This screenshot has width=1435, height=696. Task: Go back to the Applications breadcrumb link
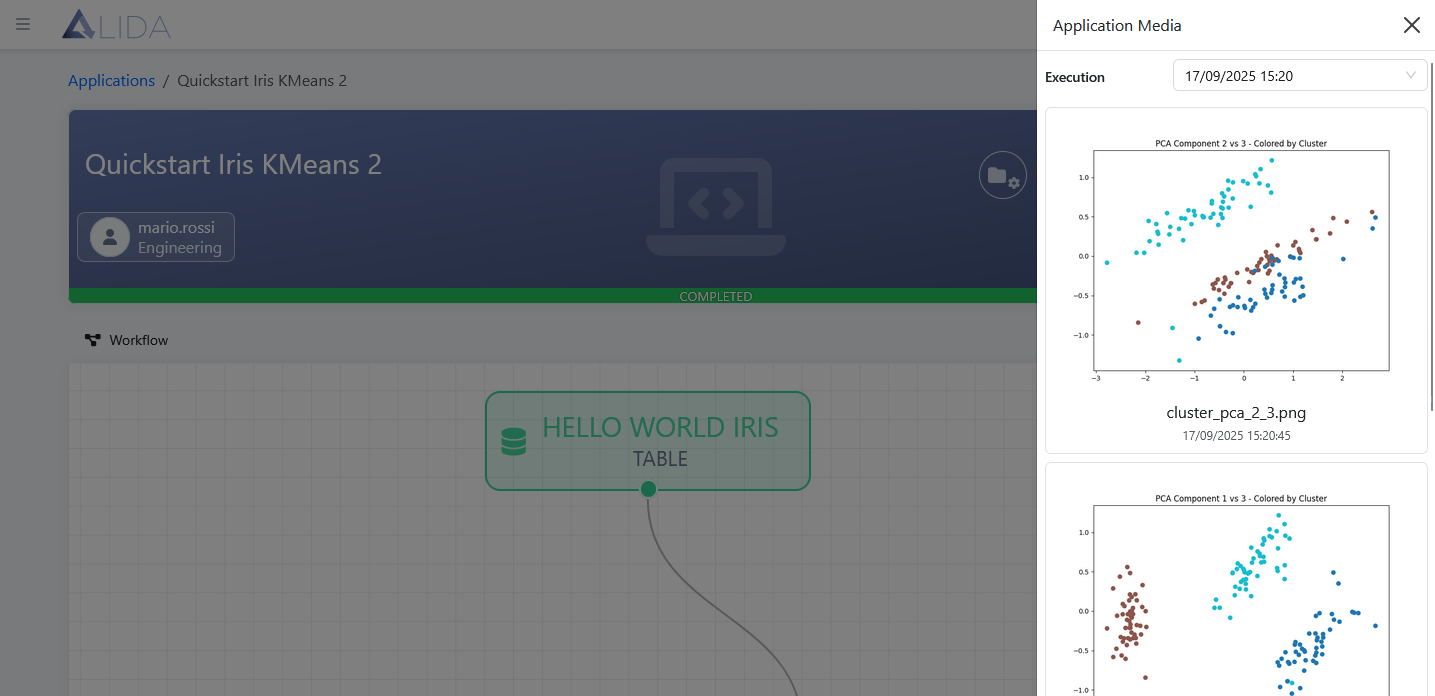[x=111, y=81]
